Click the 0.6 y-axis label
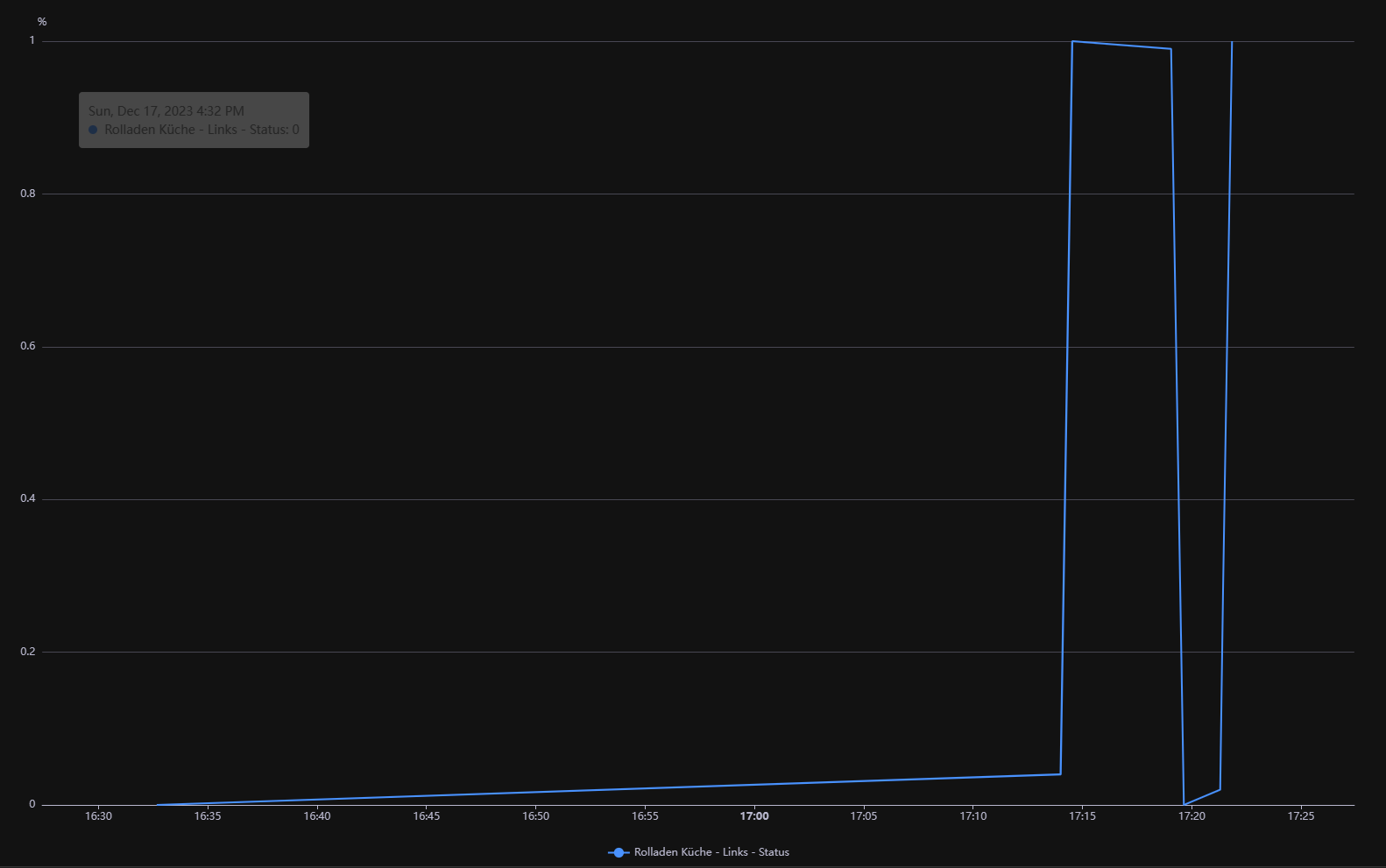1386x868 pixels. click(28, 347)
